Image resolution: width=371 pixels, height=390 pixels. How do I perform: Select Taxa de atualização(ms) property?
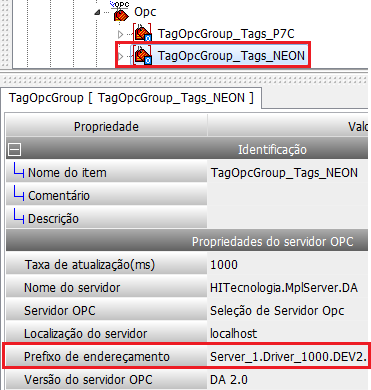pyautogui.click(x=106, y=265)
